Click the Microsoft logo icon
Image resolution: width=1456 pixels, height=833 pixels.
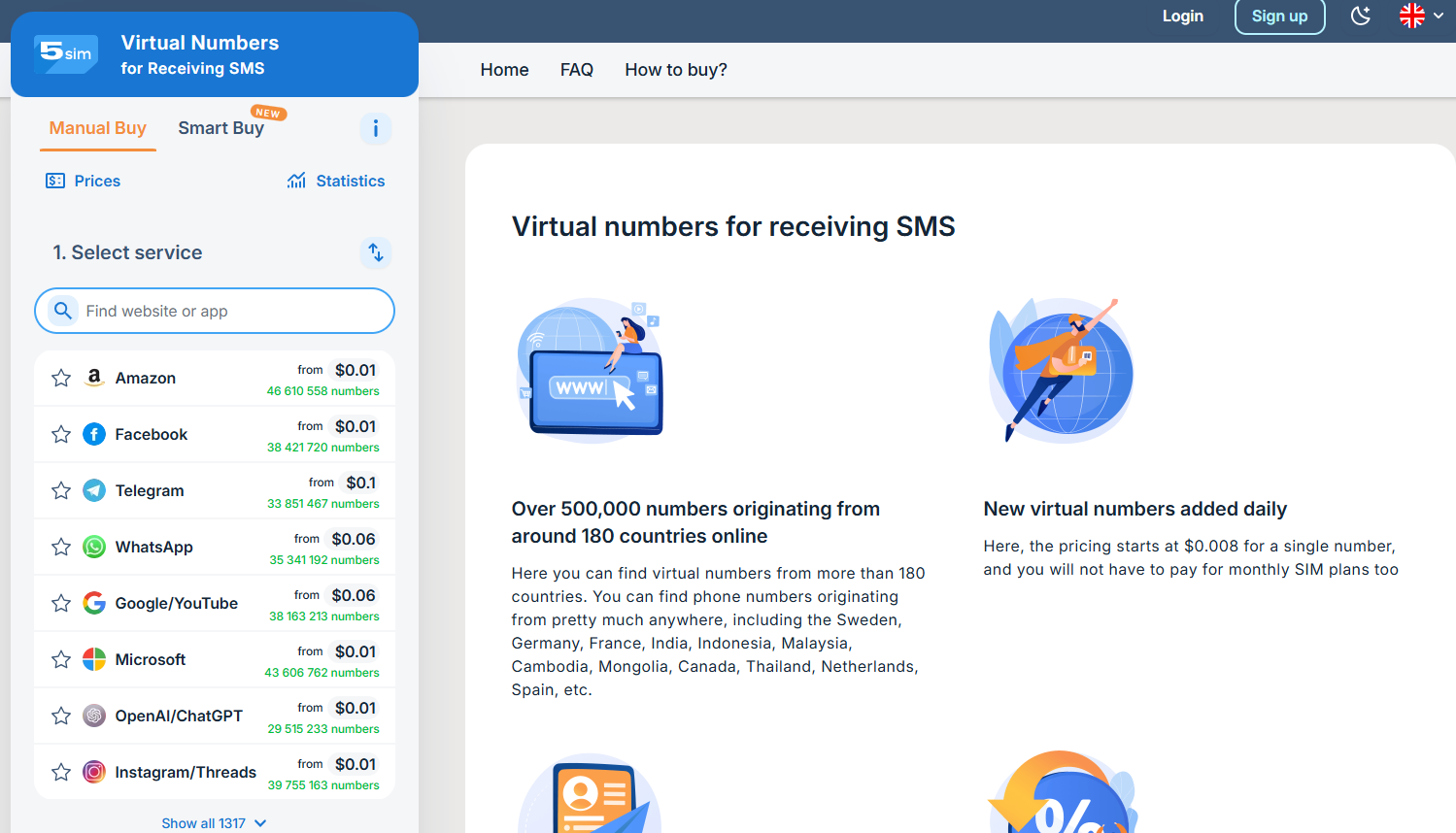click(x=94, y=659)
